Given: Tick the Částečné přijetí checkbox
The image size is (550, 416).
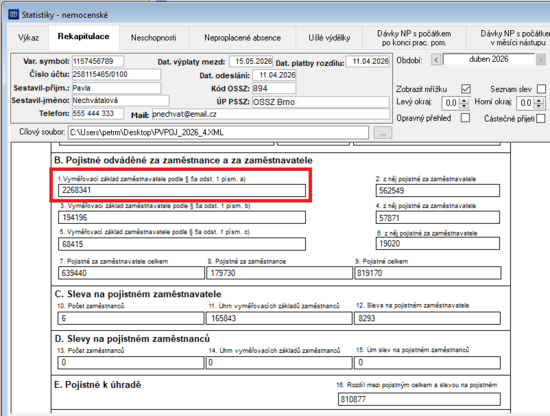Looking at the screenshot, I should tap(541, 119).
